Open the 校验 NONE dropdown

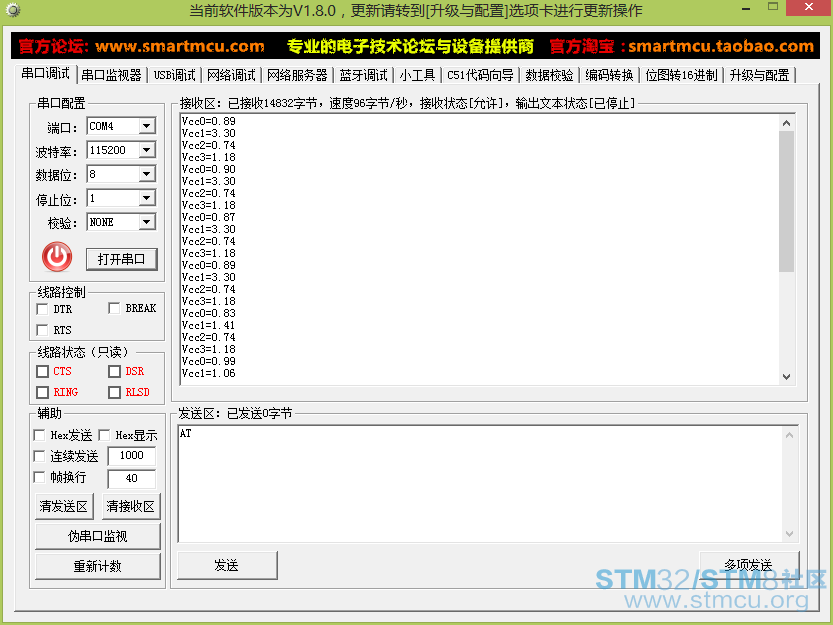coord(147,222)
